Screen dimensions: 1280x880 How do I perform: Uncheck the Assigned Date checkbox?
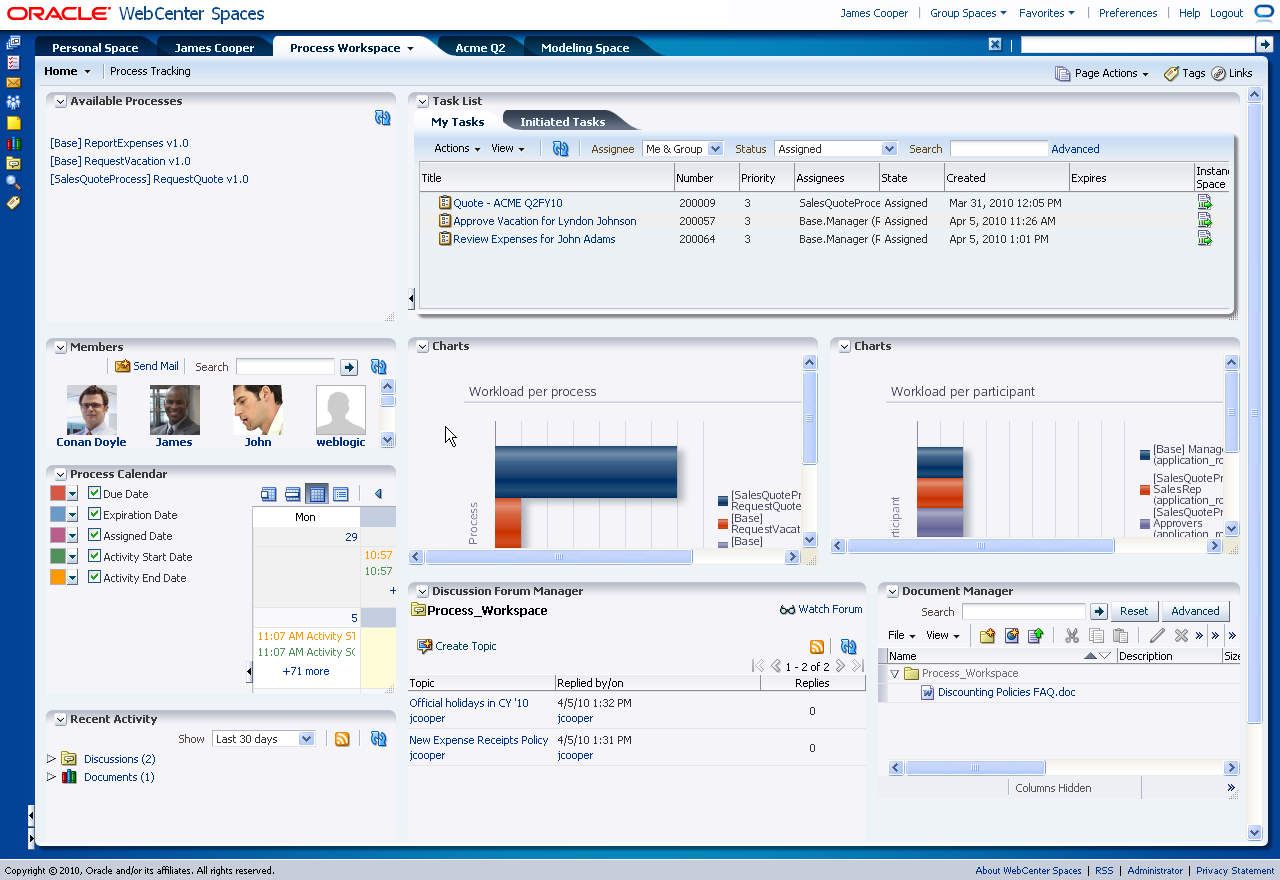coord(94,535)
